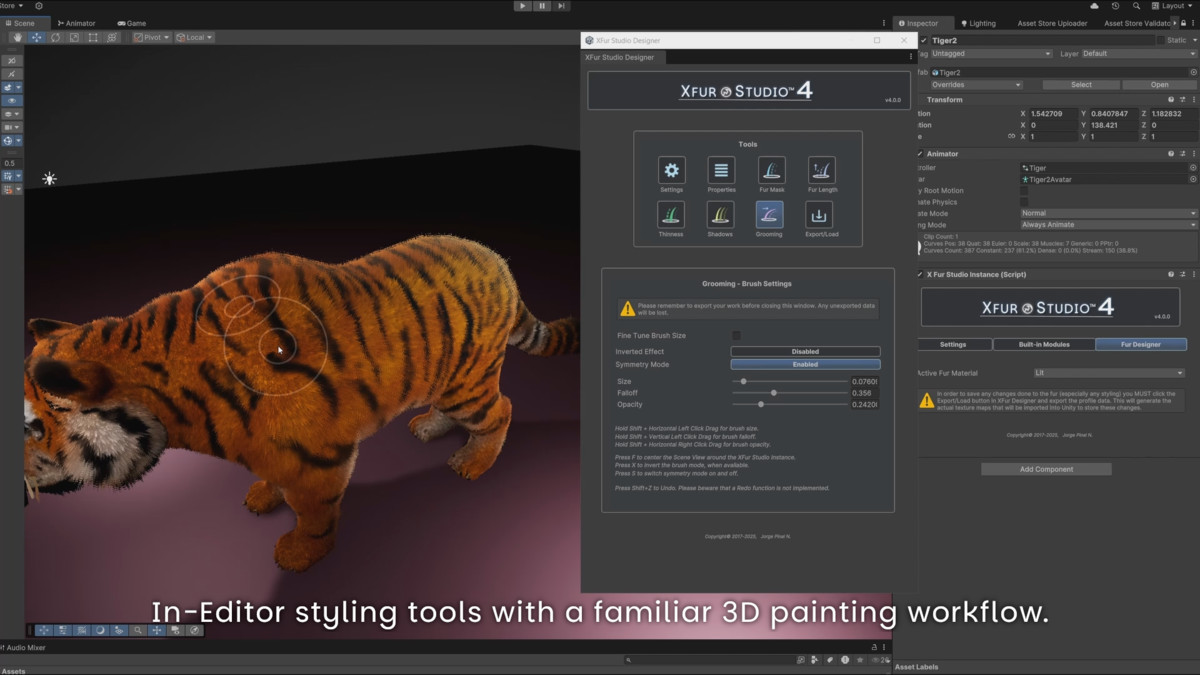Click the prefab Open button
This screenshot has height=675, width=1200.
pos(1159,85)
